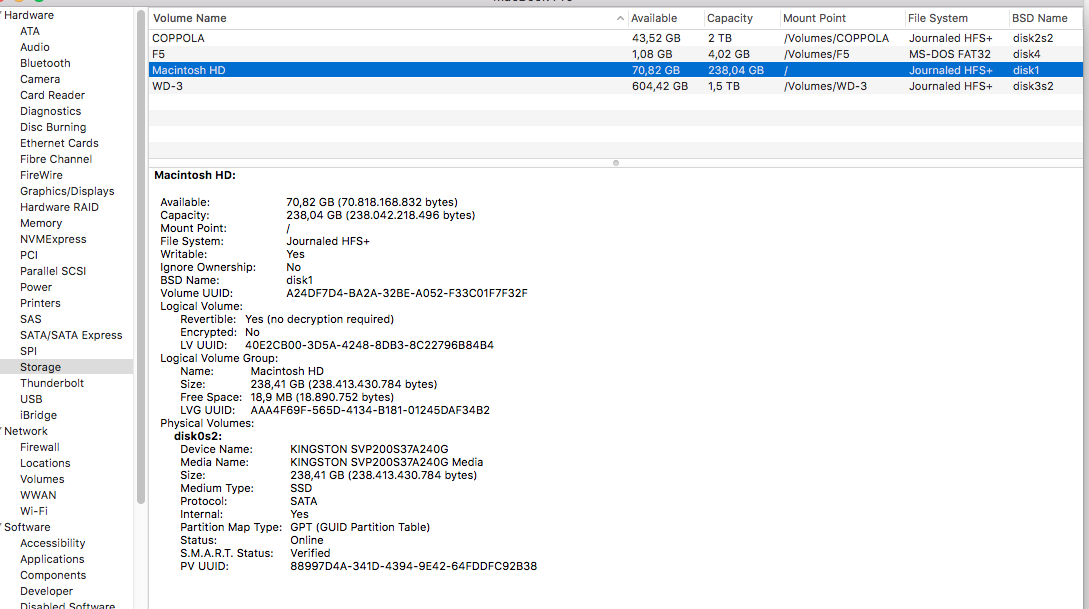Viewport: 1089px width, 609px height.
Task: Select the Macintosh HD volume row
Action: point(615,70)
